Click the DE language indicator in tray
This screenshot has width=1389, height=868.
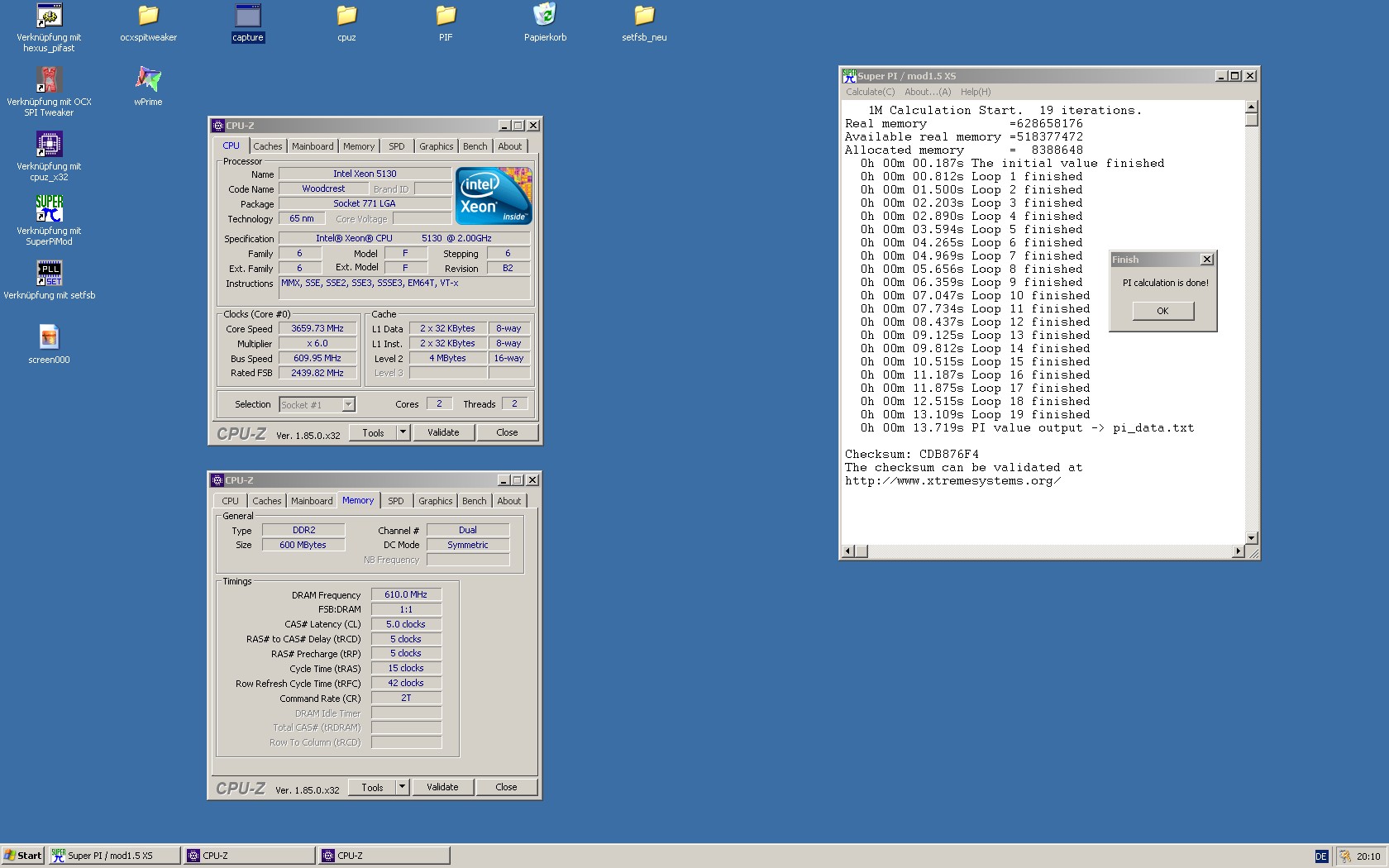(1321, 856)
